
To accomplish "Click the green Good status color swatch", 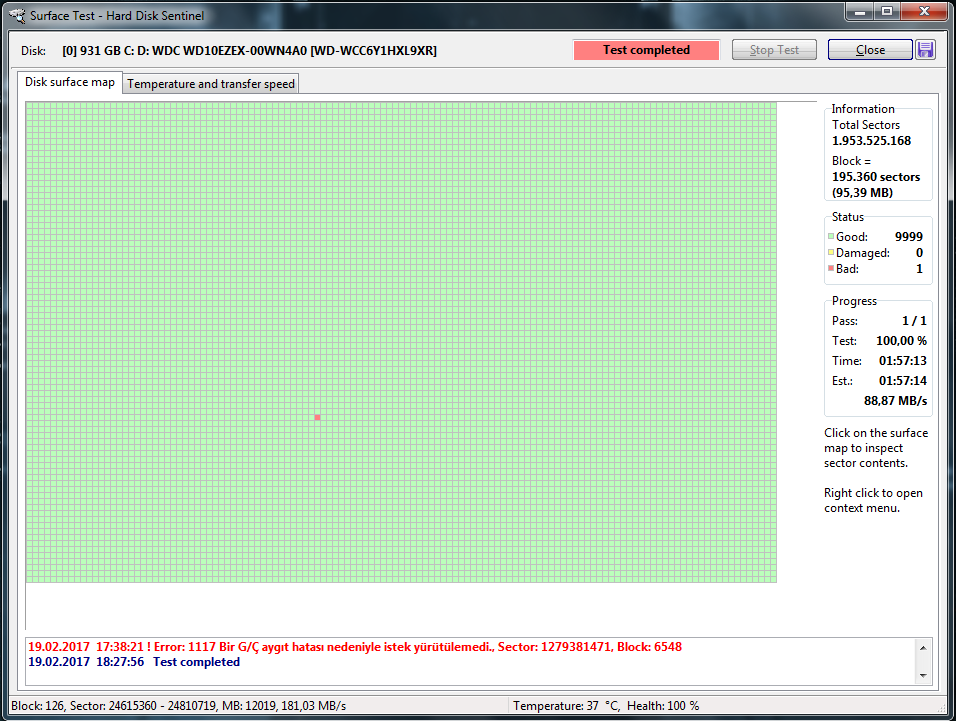I will point(830,236).
